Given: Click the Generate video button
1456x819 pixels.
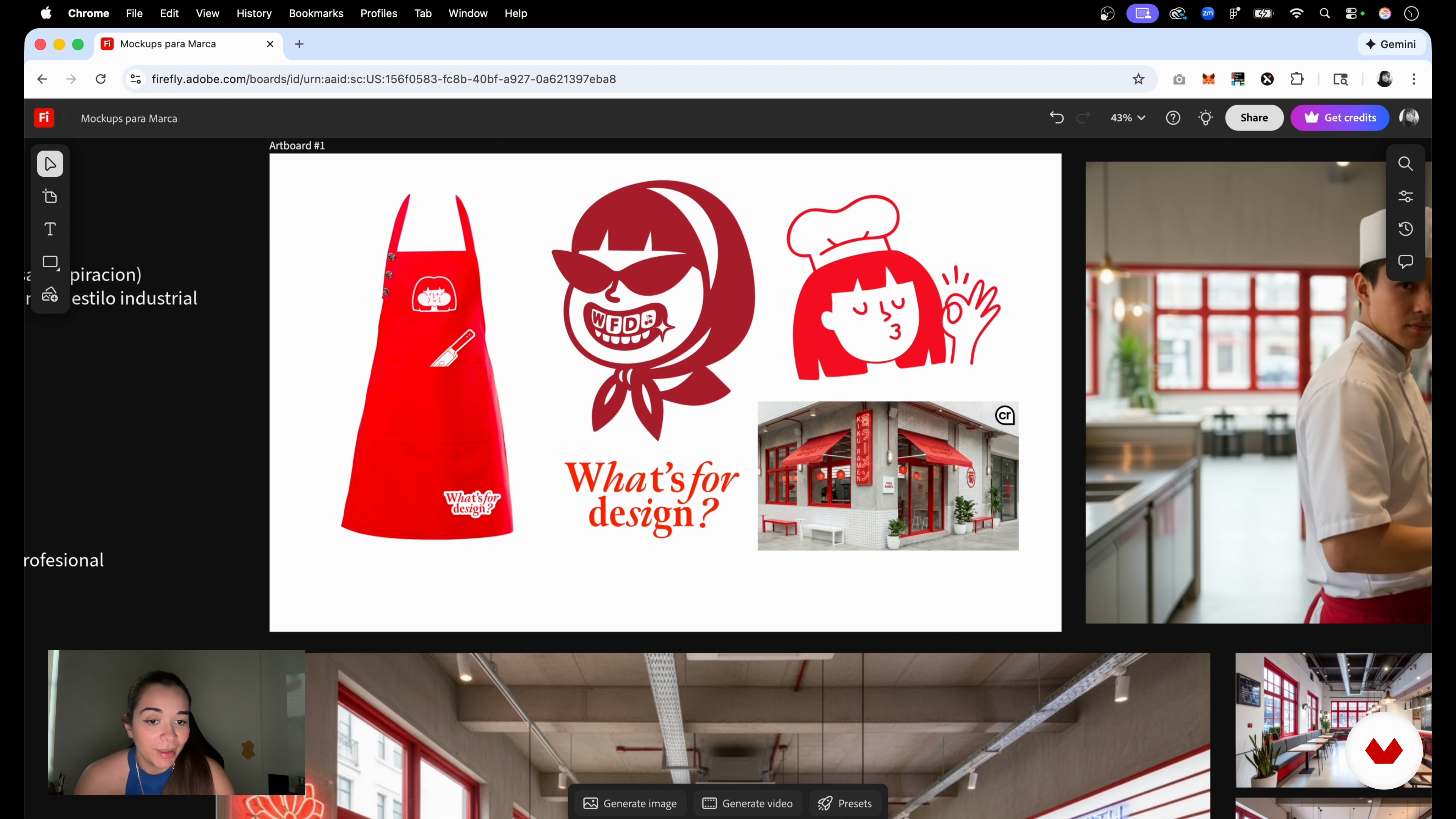Looking at the screenshot, I should click(747, 803).
